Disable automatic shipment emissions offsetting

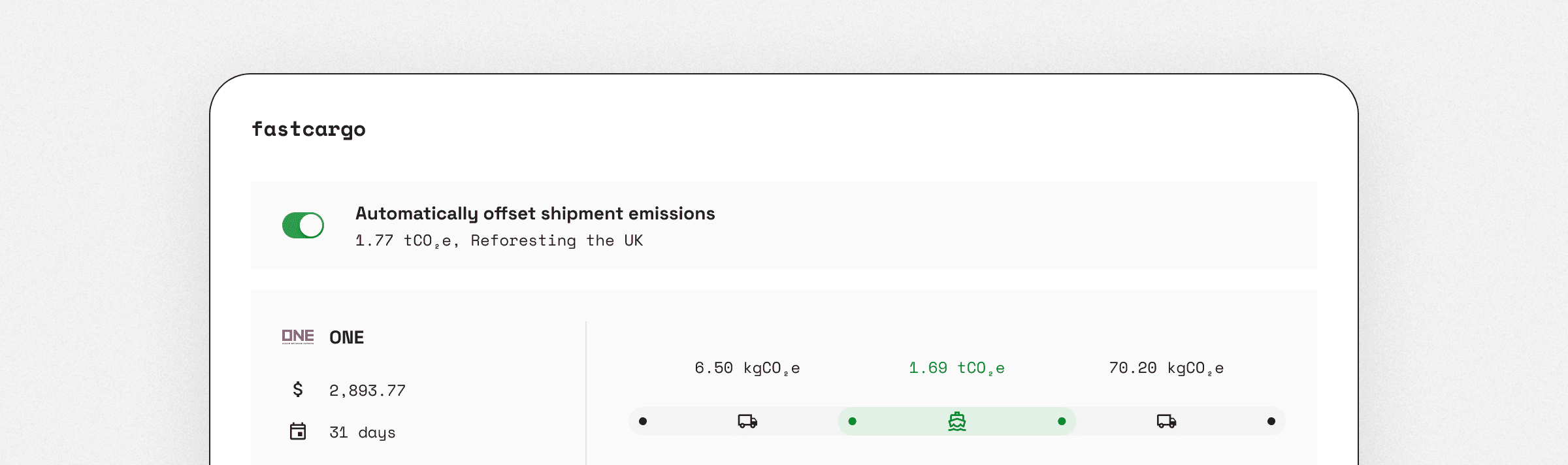pyautogui.click(x=302, y=224)
